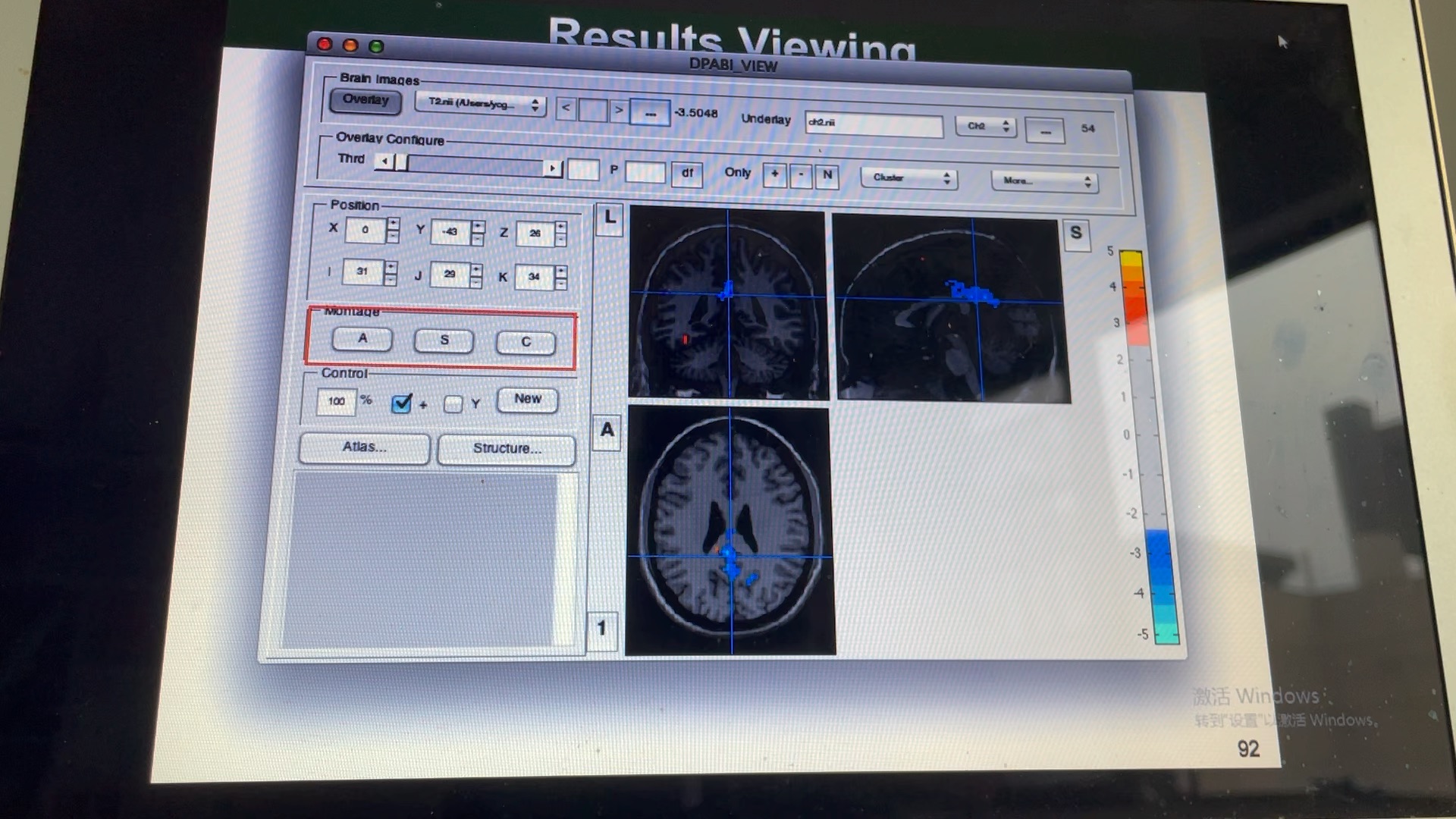Screen dimensions: 1456x819
Task: Maximize DPABI_VIEW with green button
Action: pyautogui.click(x=376, y=47)
